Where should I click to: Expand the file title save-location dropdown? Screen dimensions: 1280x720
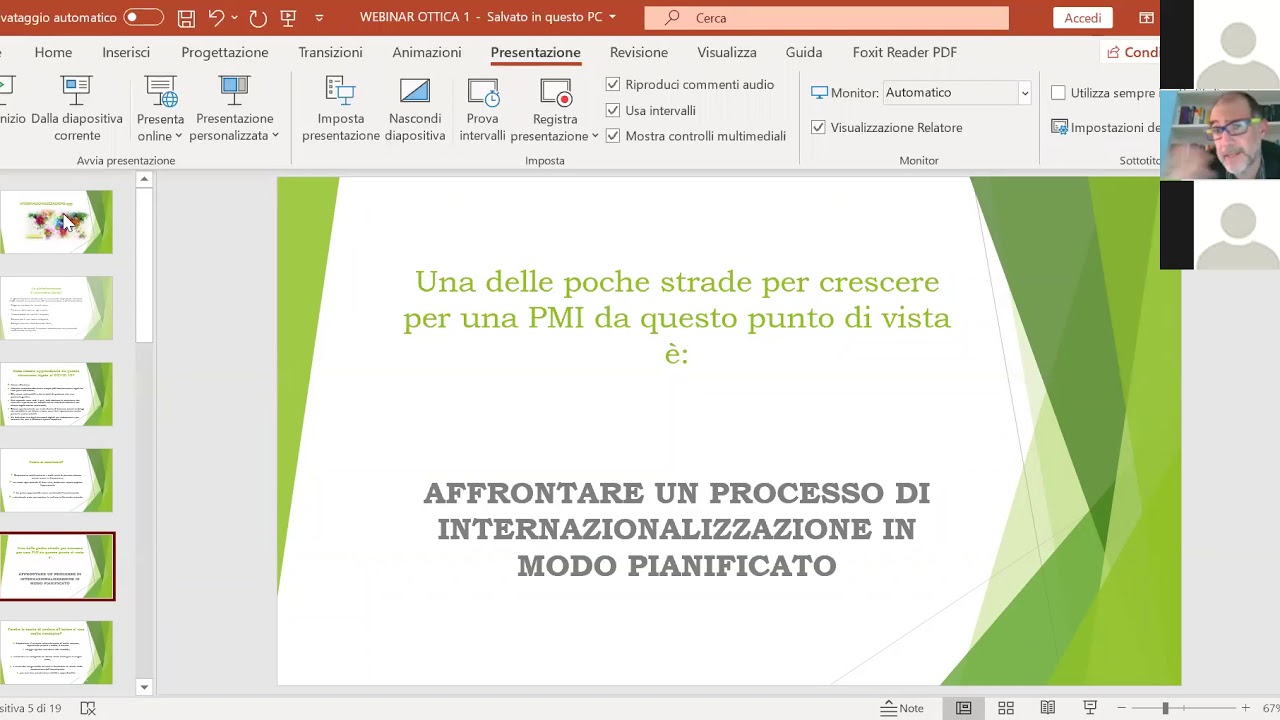click(612, 17)
